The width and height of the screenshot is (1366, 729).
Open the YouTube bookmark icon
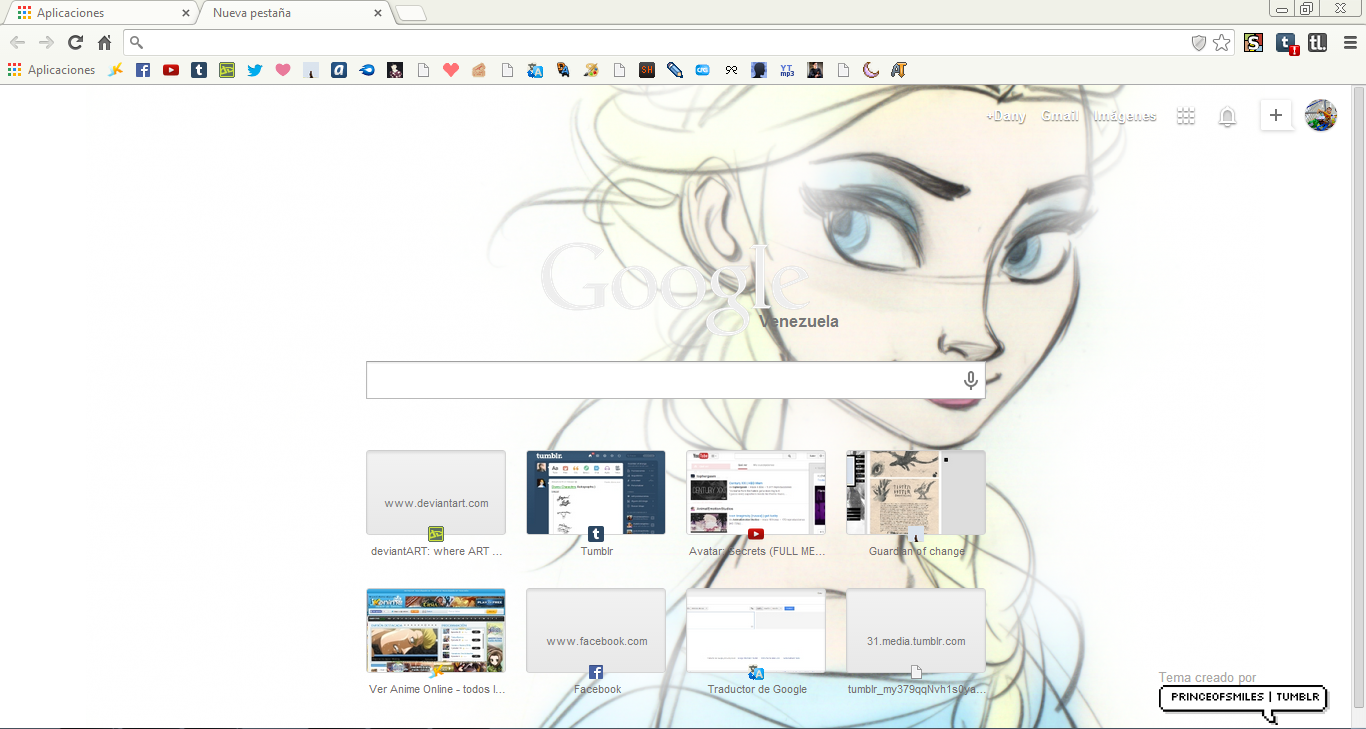(171, 70)
